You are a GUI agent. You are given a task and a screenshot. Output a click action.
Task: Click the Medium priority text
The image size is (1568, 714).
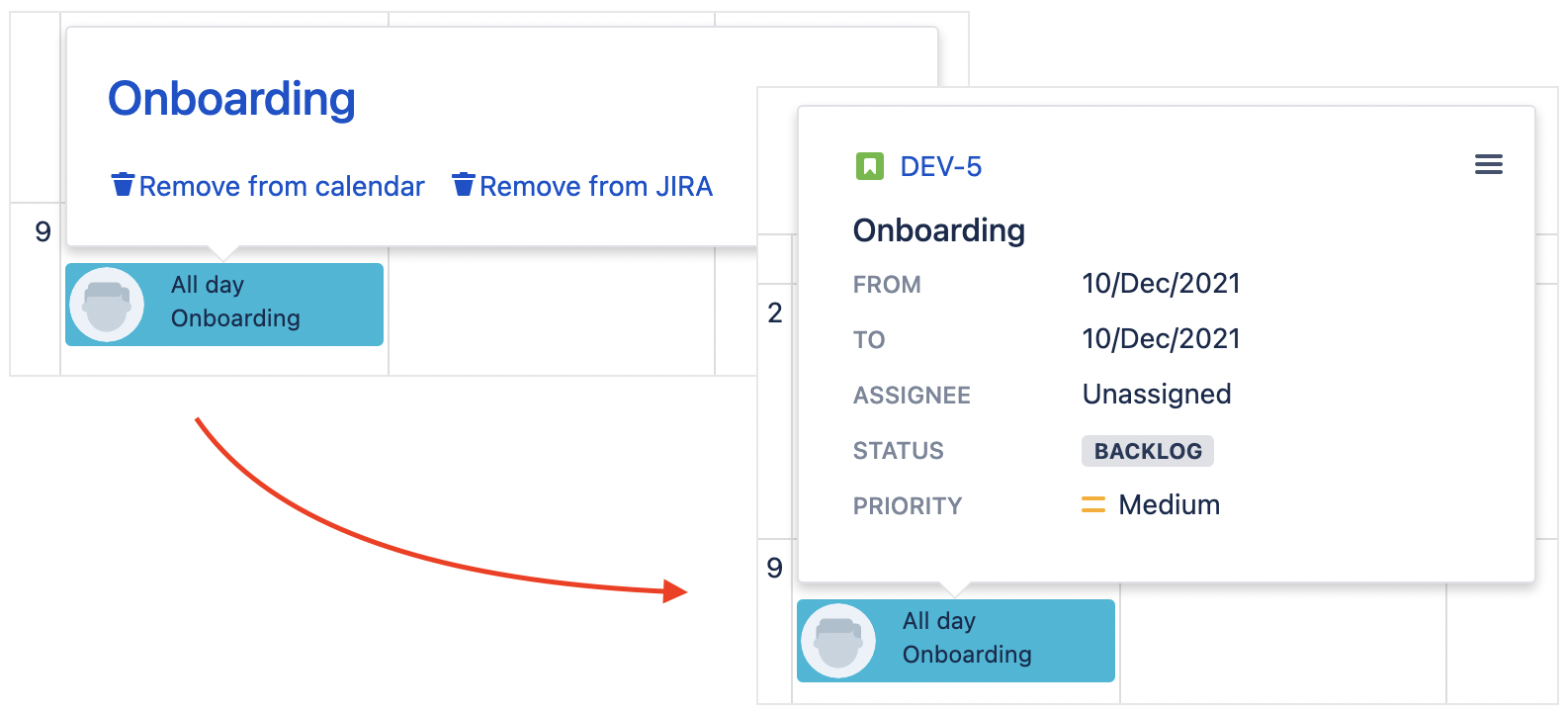(1169, 505)
